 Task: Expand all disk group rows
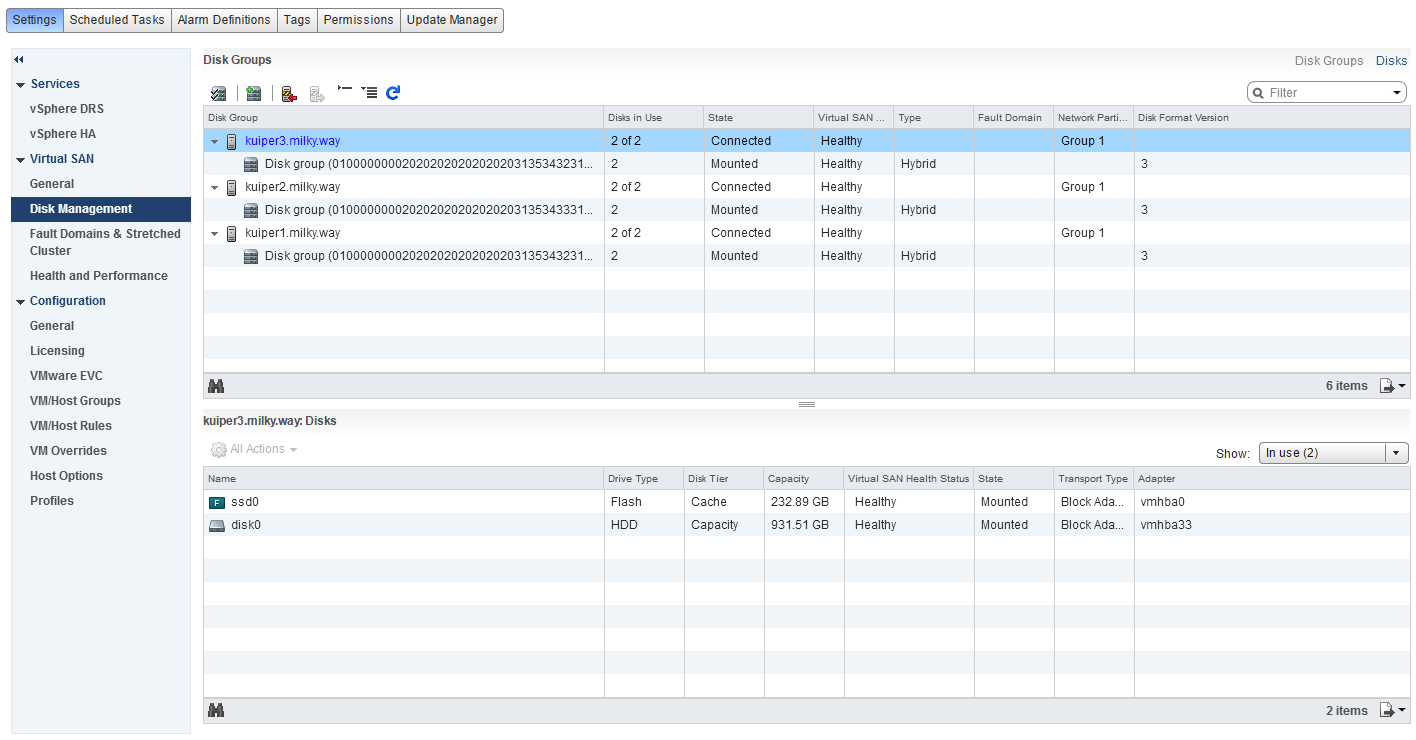click(369, 93)
